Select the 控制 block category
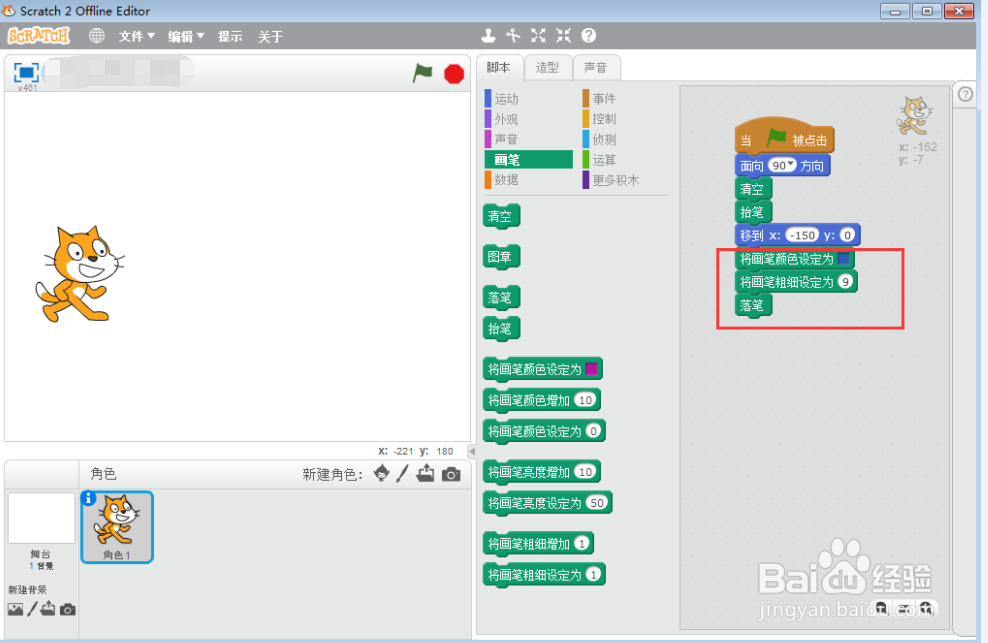Screen dimensions: 988x643 600,119
